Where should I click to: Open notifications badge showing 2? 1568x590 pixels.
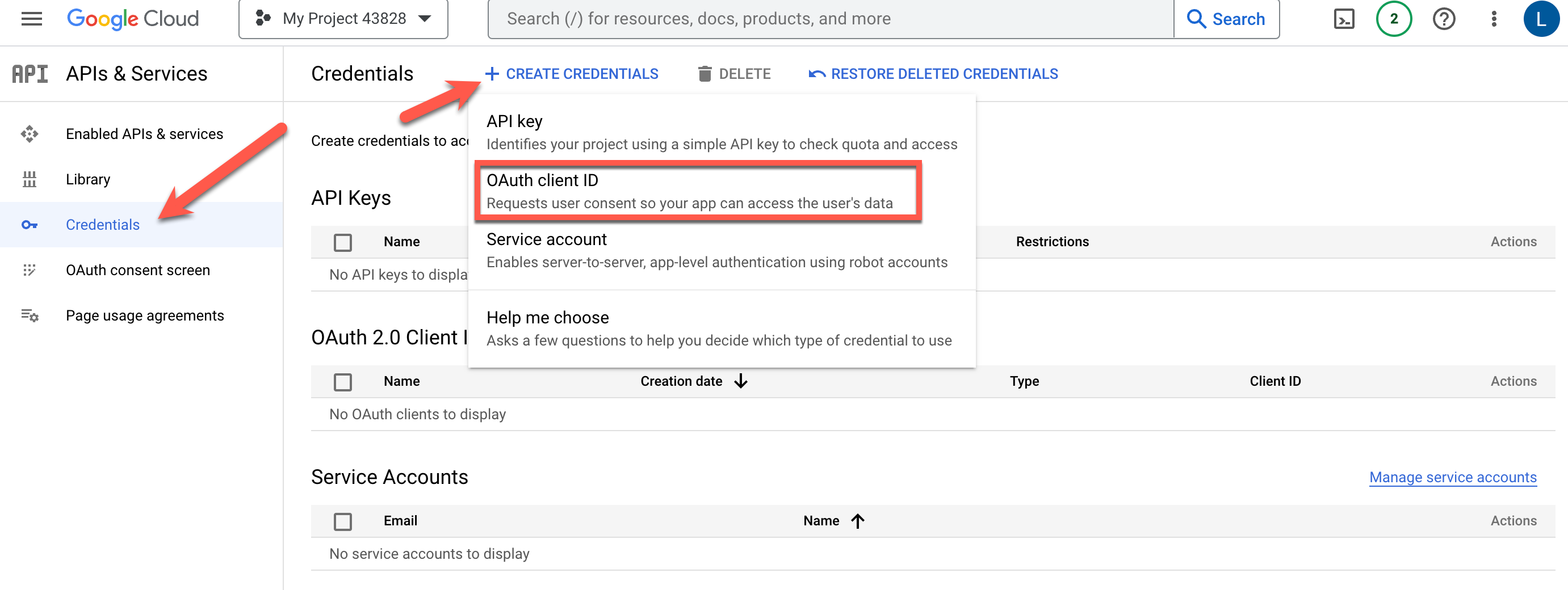pyautogui.click(x=1393, y=19)
